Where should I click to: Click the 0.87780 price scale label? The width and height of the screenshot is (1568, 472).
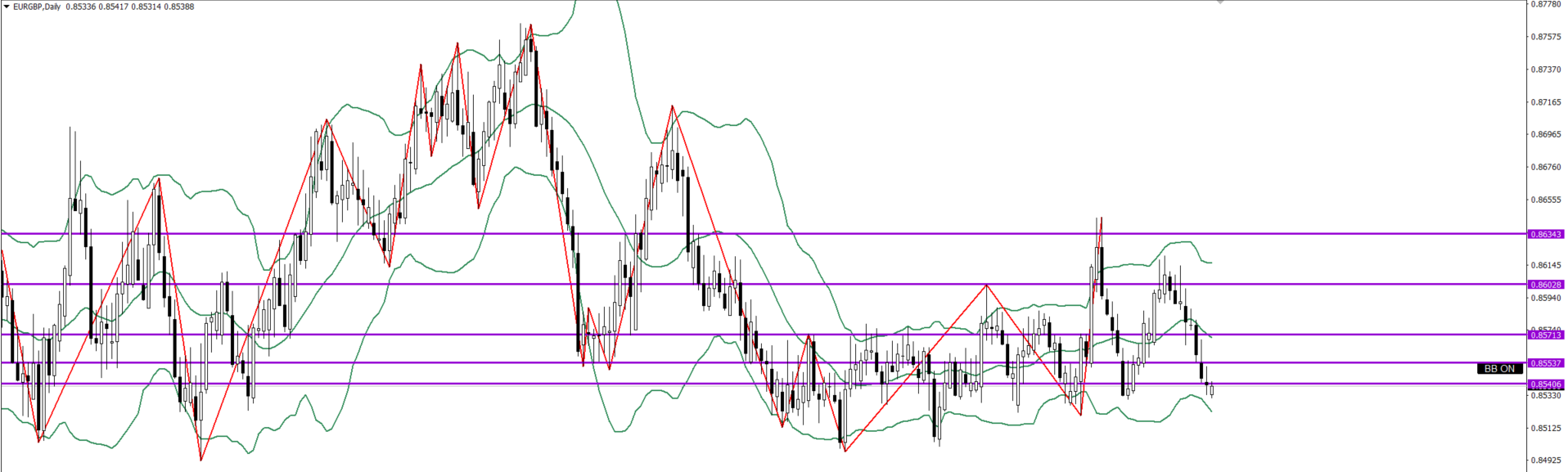point(1546,4)
